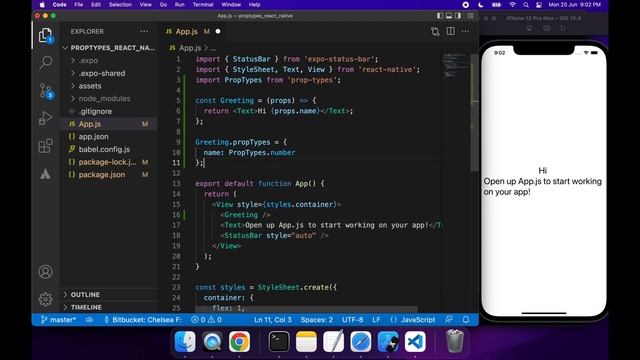Viewport: 640px width, 360px height.
Task: Expand the .expo-shared folder
Action: 109,73
